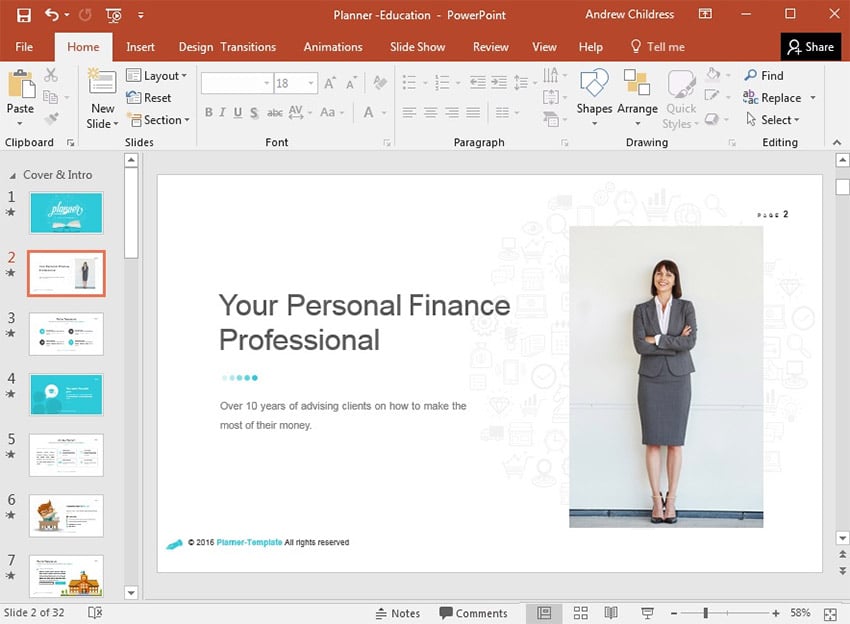Switch to the Animations tab

[333, 47]
